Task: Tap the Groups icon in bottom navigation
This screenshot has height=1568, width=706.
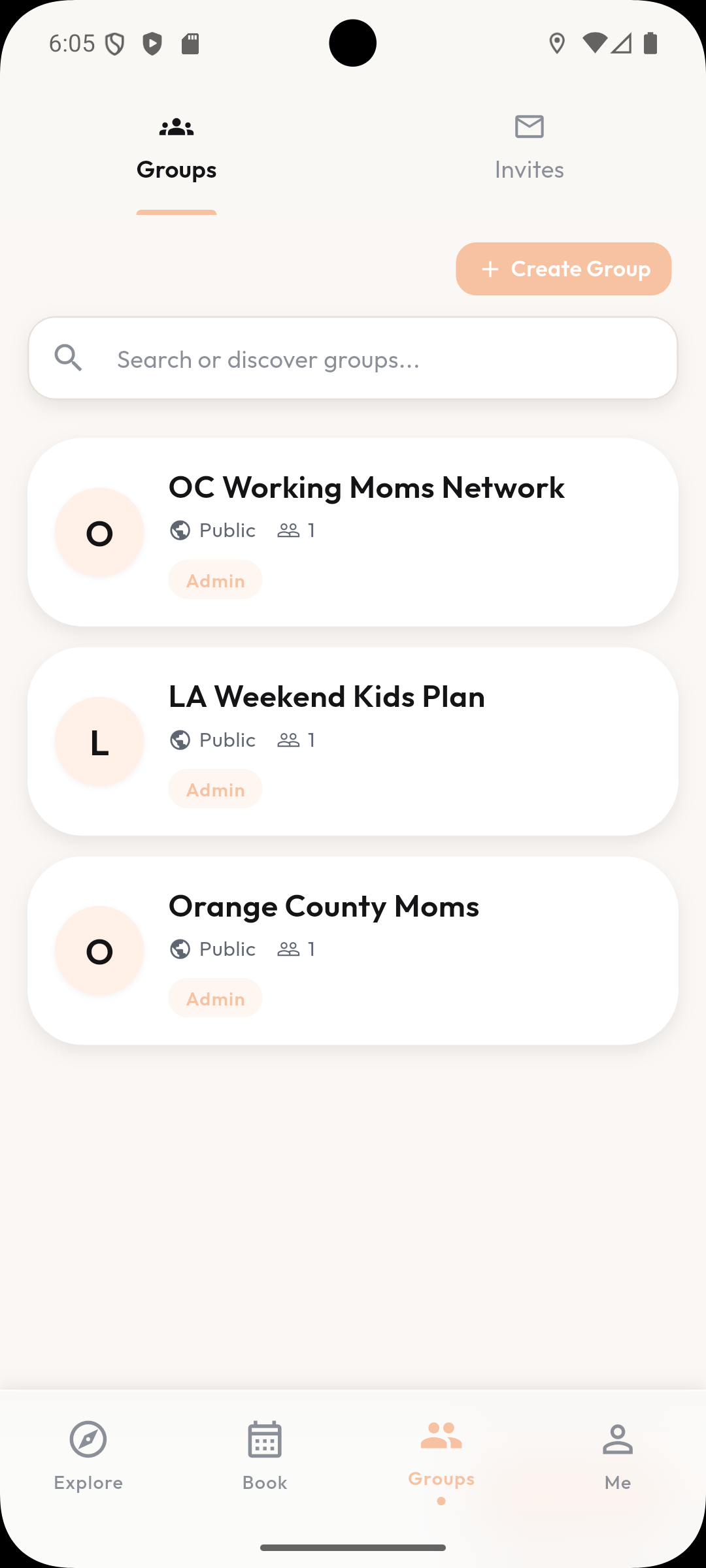Action: pyautogui.click(x=441, y=1436)
